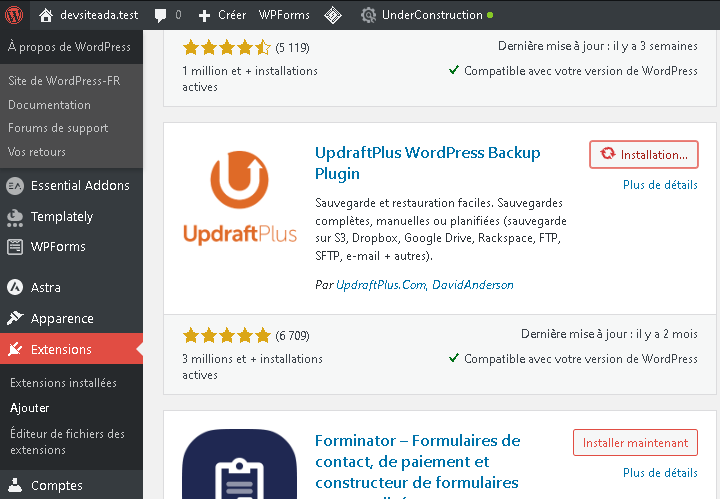Open WPForms in the admin bar
The width and height of the screenshot is (720, 499).
tap(284, 15)
